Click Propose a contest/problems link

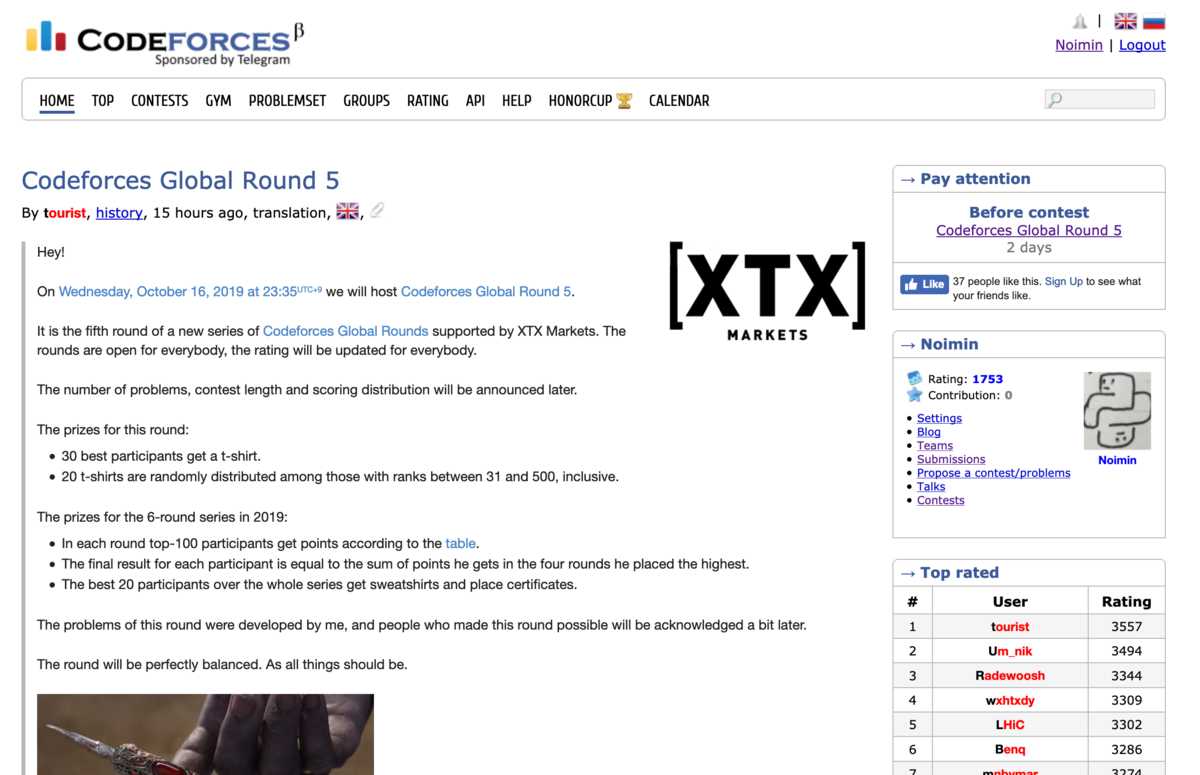[993, 473]
